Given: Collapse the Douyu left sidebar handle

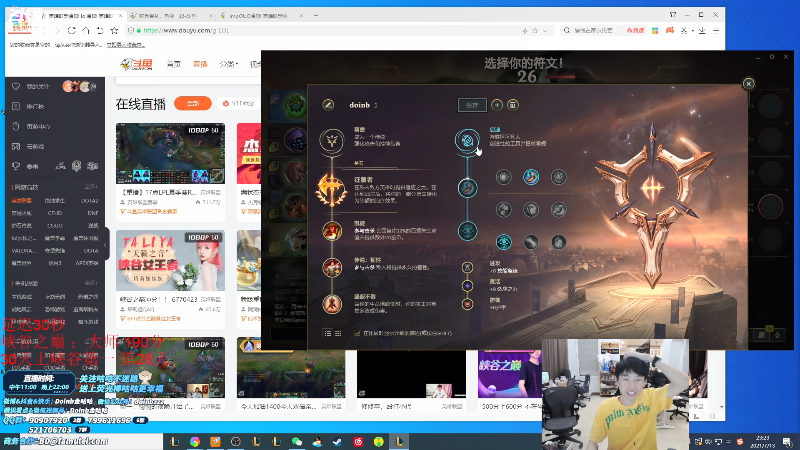Looking at the screenshot, I should [106, 244].
